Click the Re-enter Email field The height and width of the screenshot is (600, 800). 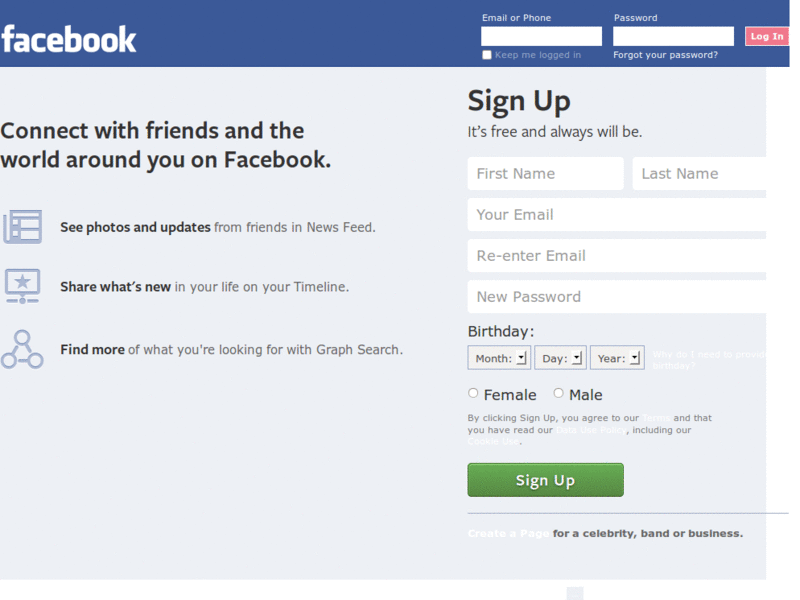click(617, 256)
